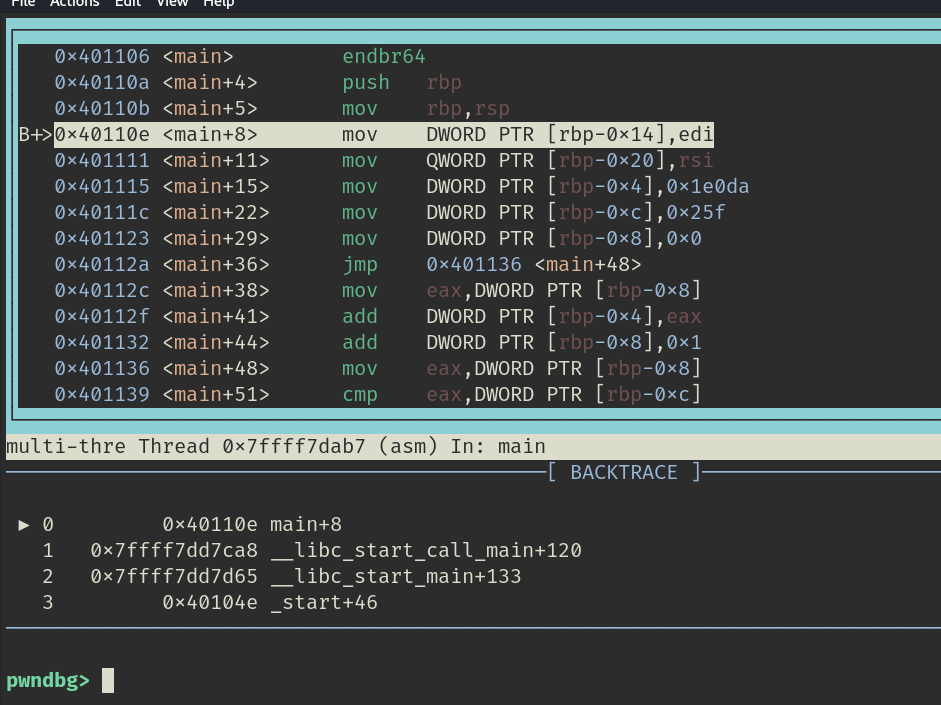Click the jump target 0x401136 <main+48>

point(534,265)
